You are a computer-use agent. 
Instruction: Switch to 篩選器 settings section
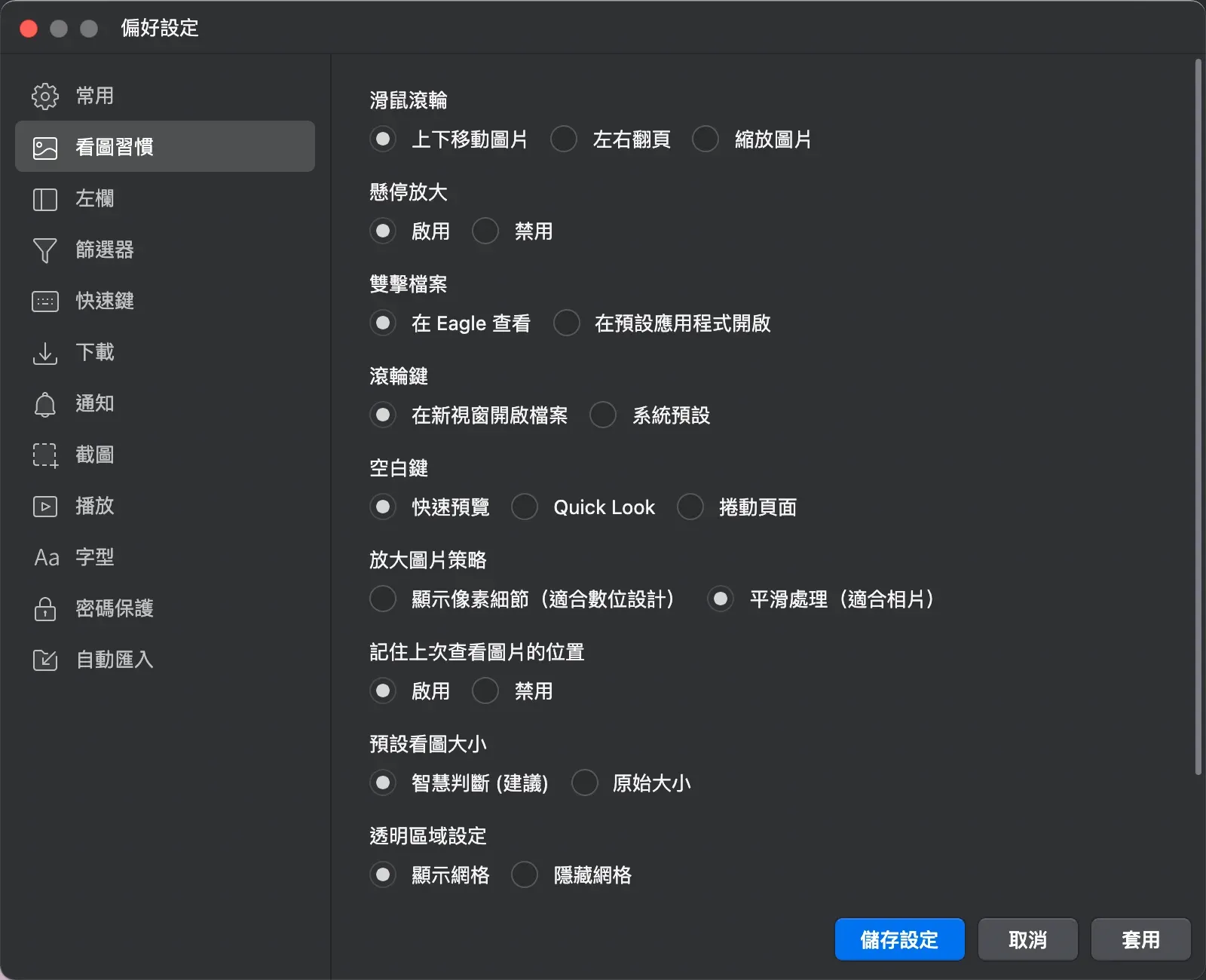click(165, 250)
